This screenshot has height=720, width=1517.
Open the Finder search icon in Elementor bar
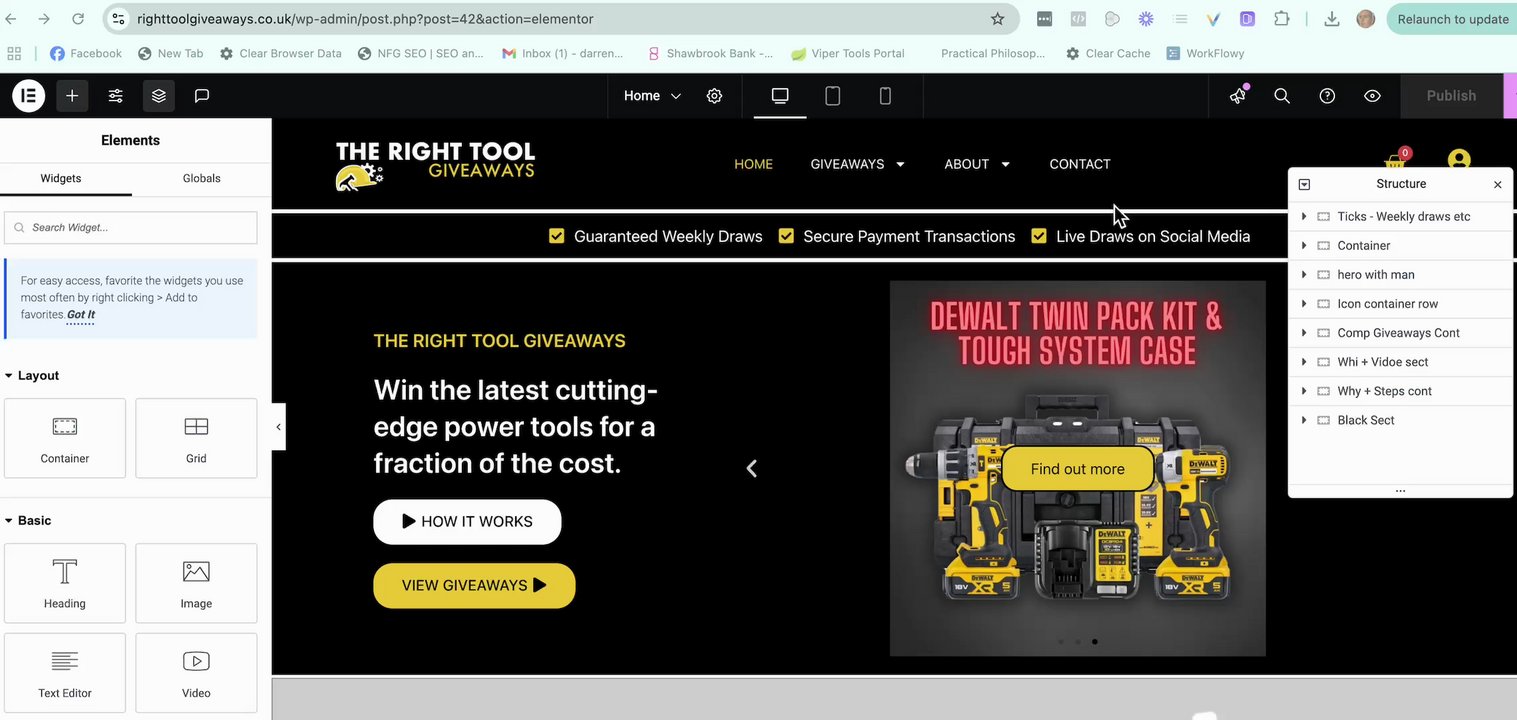pyautogui.click(x=1282, y=96)
